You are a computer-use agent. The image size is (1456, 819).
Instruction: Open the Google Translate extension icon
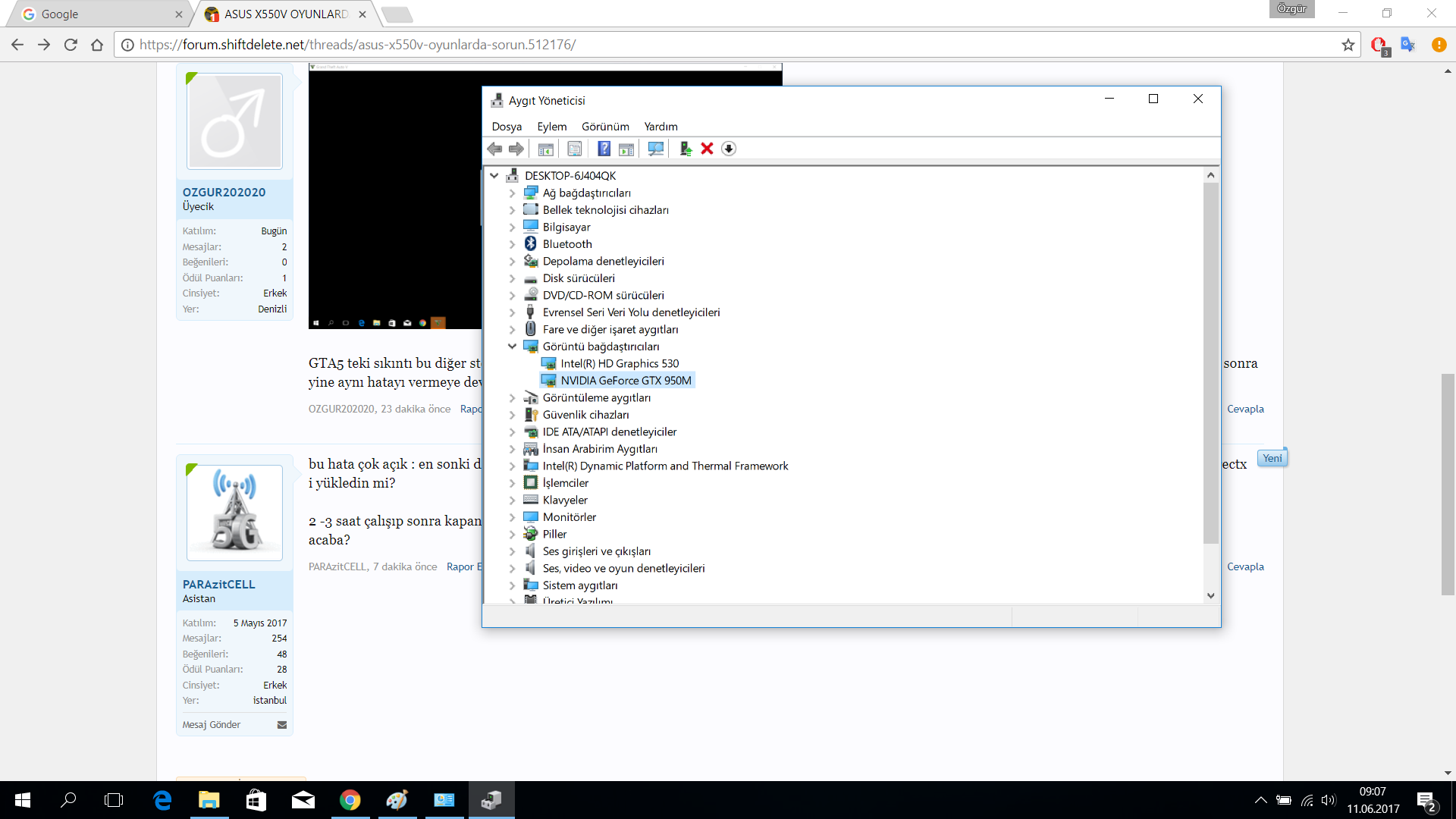(1407, 45)
